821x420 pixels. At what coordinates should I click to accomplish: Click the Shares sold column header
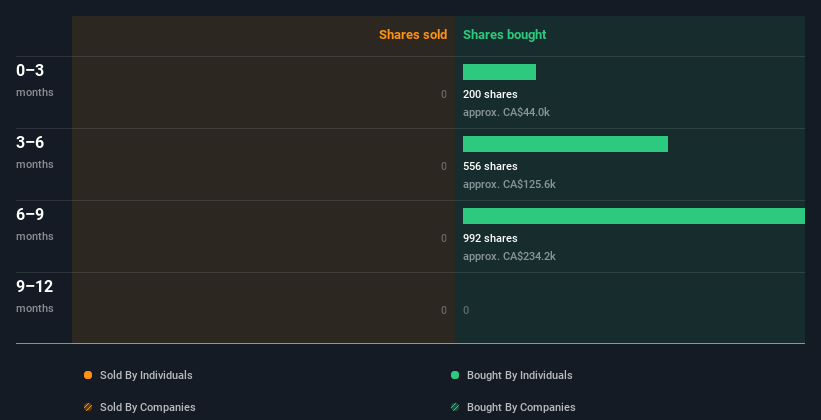413,35
